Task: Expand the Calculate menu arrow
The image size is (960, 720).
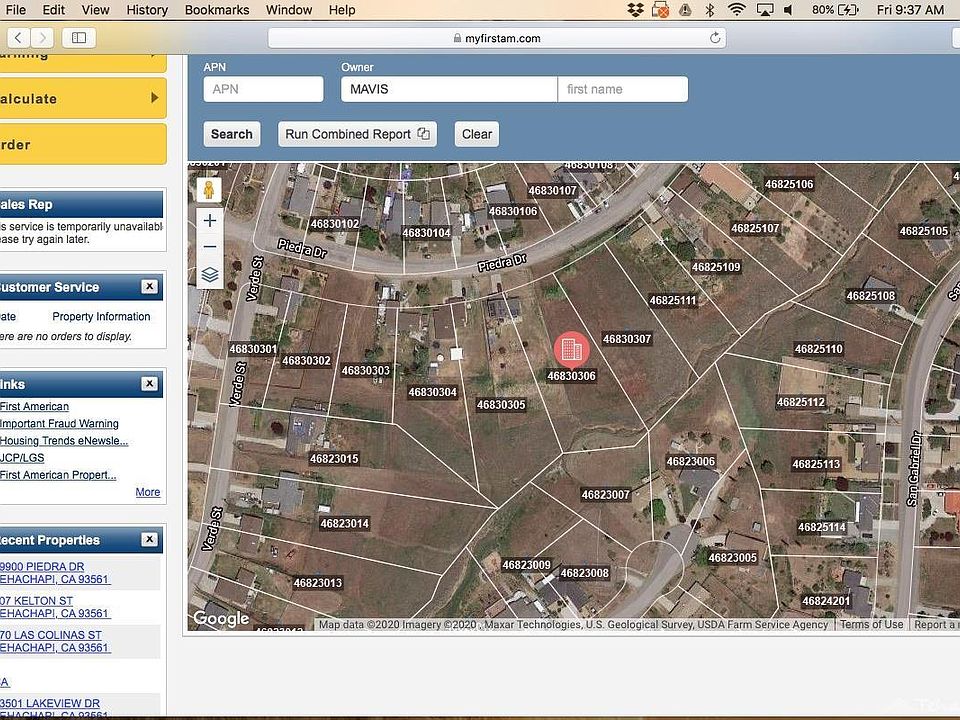Action: click(154, 98)
